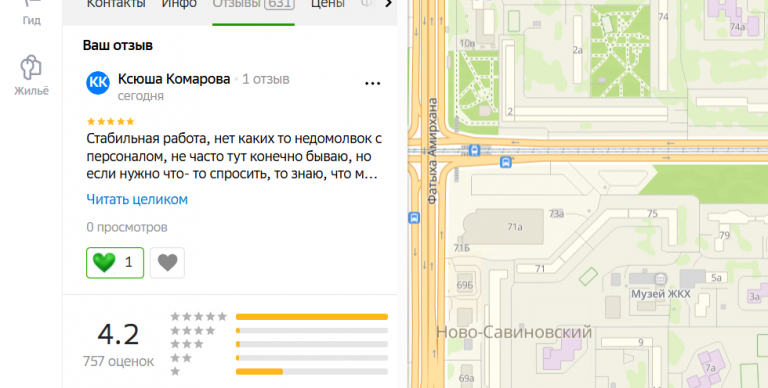Select the three-star rating row
Viewport: 768px width, 388px height.
(279, 344)
